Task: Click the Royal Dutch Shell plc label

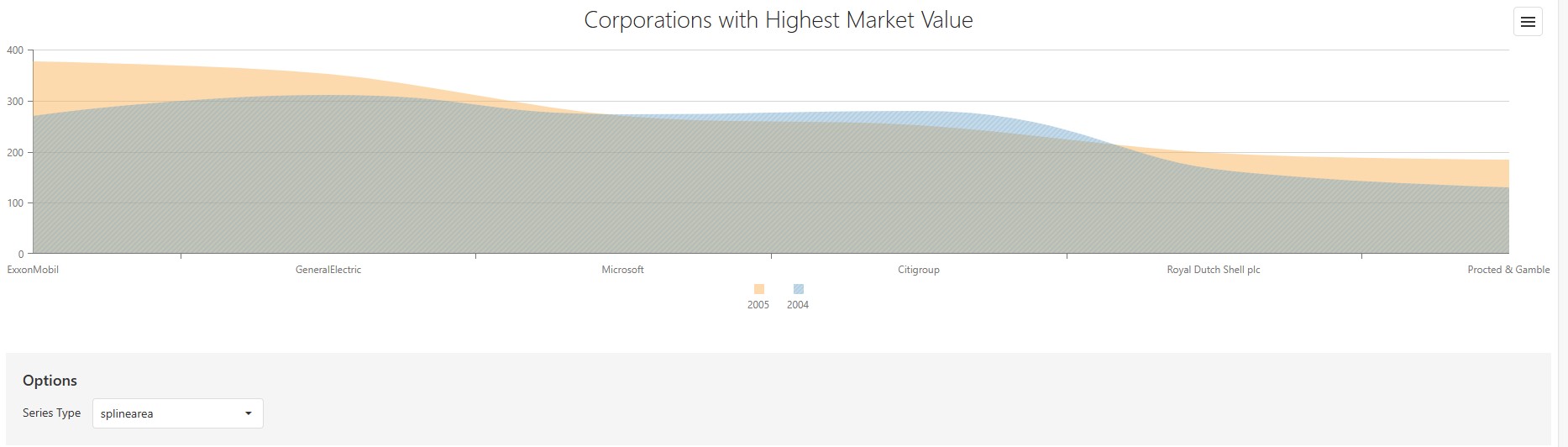Action: click(1214, 270)
